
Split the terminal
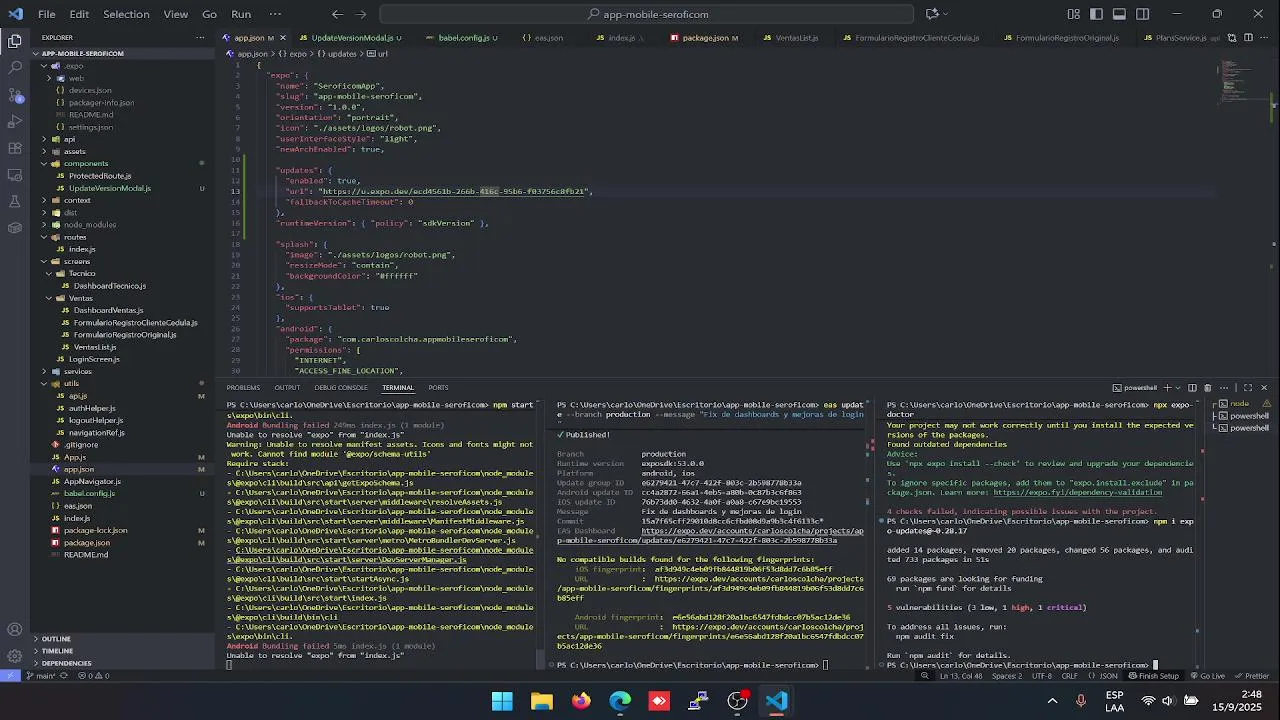(1192, 388)
